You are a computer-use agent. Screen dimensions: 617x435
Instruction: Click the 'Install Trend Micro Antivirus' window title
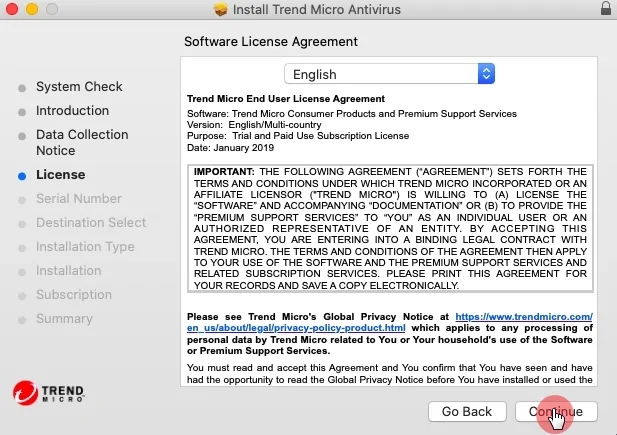[x=316, y=9]
